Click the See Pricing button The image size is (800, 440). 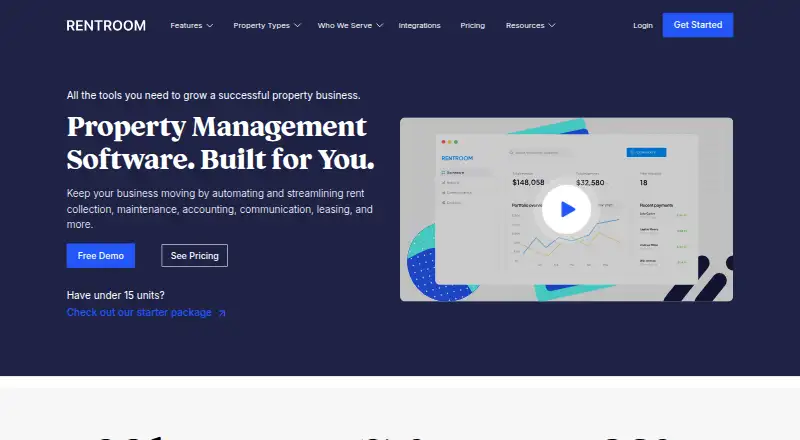194,256
